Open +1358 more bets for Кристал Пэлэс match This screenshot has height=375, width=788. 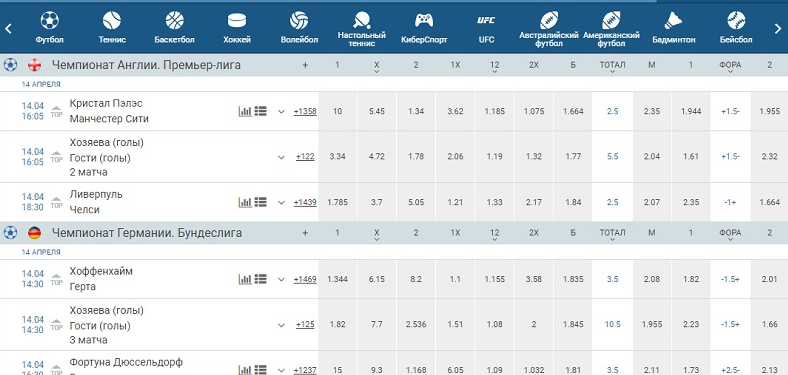point(305,112)
